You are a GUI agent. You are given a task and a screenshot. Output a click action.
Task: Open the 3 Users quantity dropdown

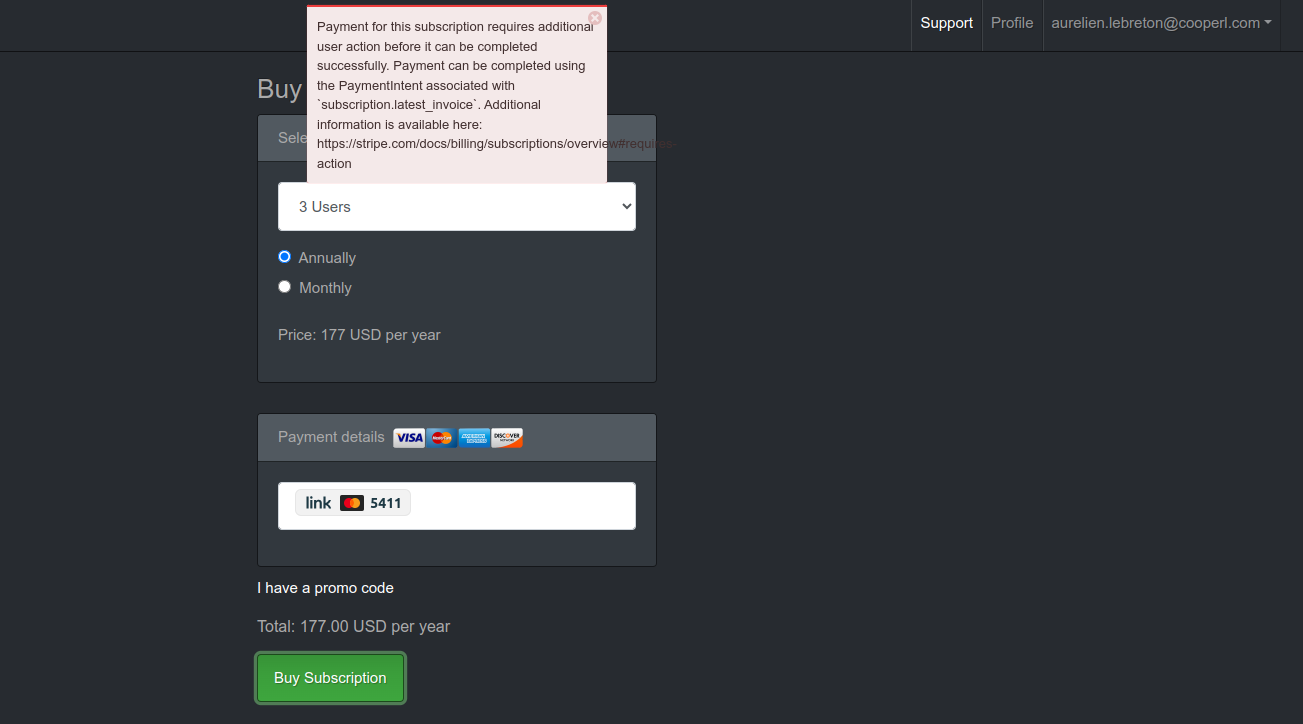(x=457, y=207)
